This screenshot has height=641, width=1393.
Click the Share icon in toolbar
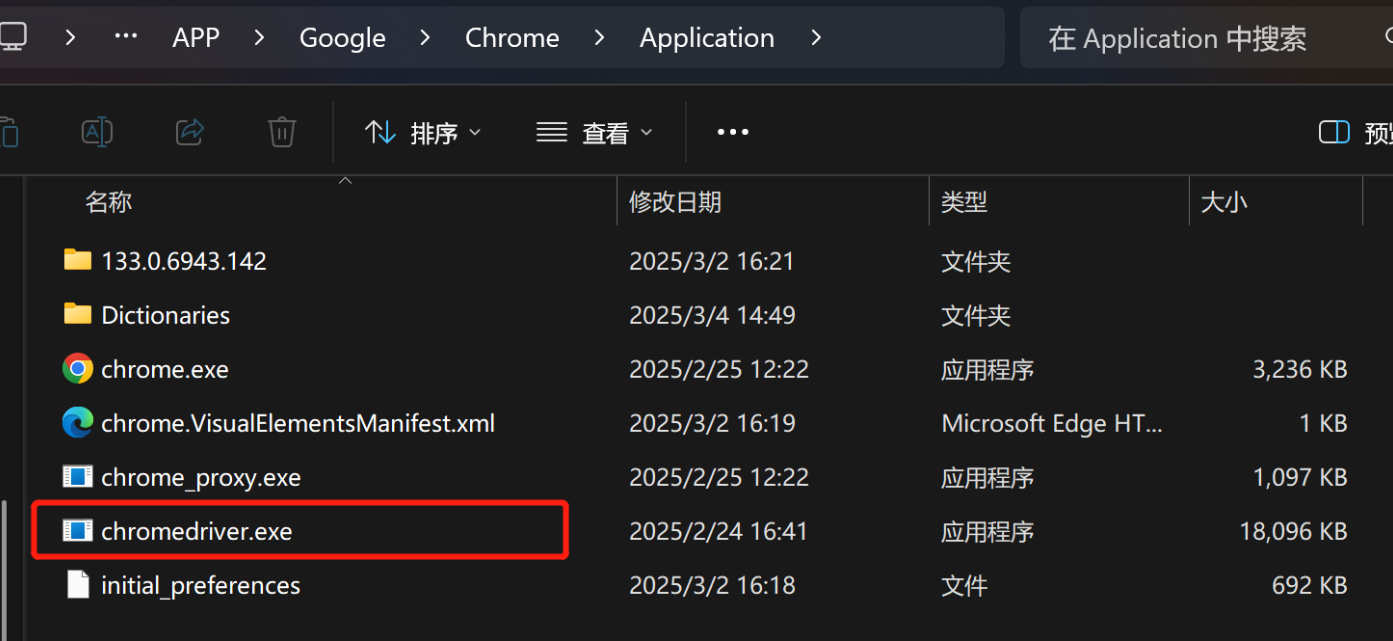tap(189, 131)
